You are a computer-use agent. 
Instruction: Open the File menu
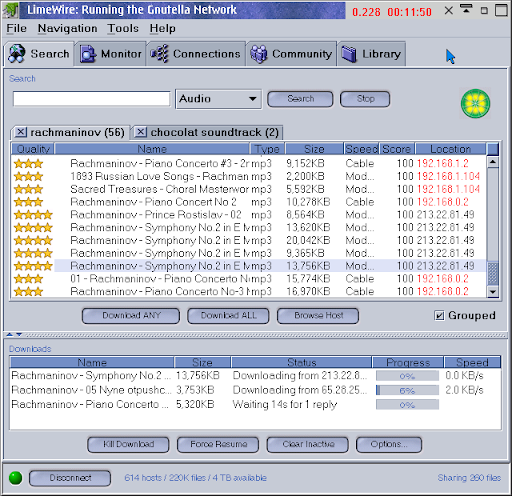pos(16,29)
